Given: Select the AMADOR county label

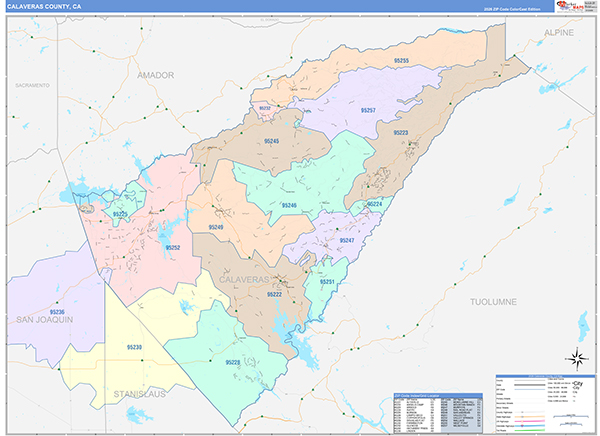Looking at the screenshot, I should [x=157, y=75].
